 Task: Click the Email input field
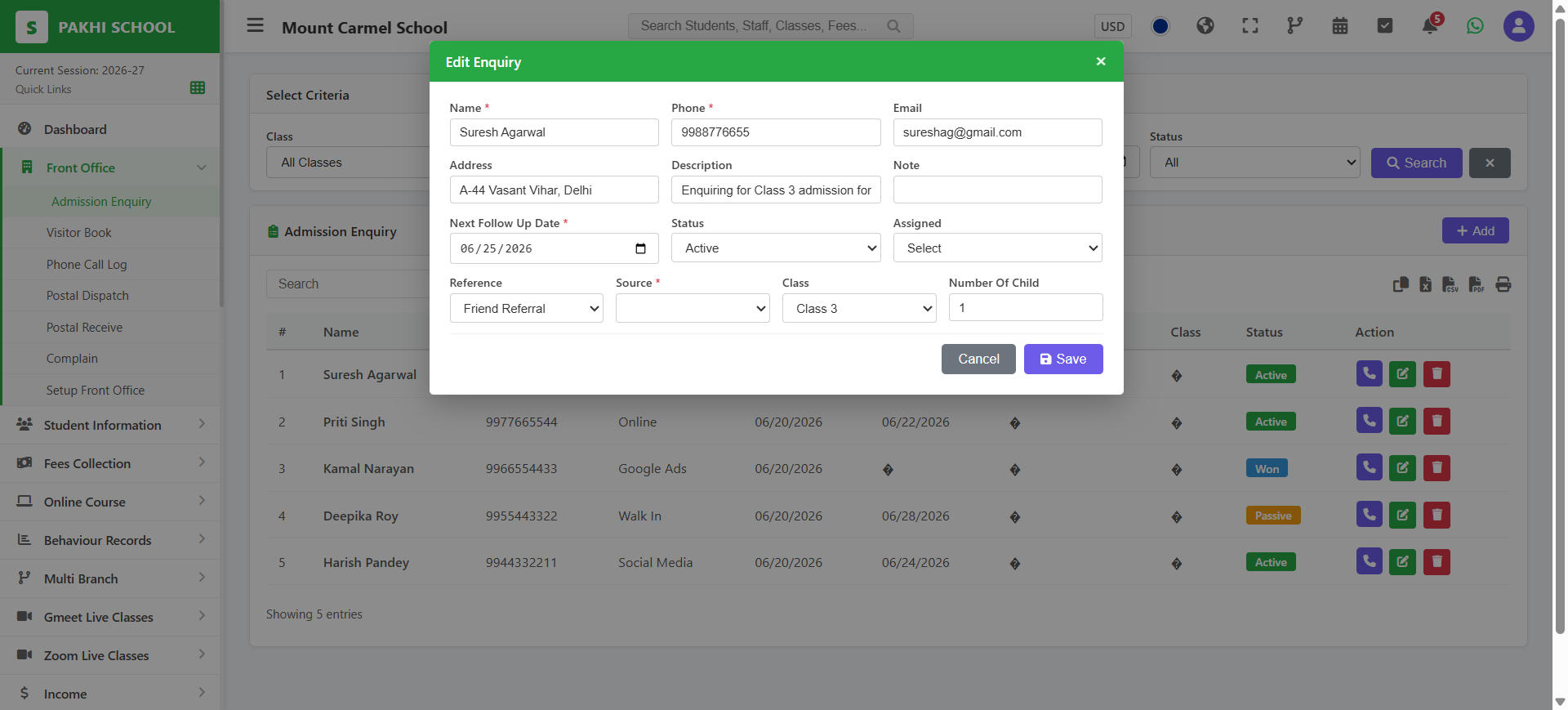point(998,132)
